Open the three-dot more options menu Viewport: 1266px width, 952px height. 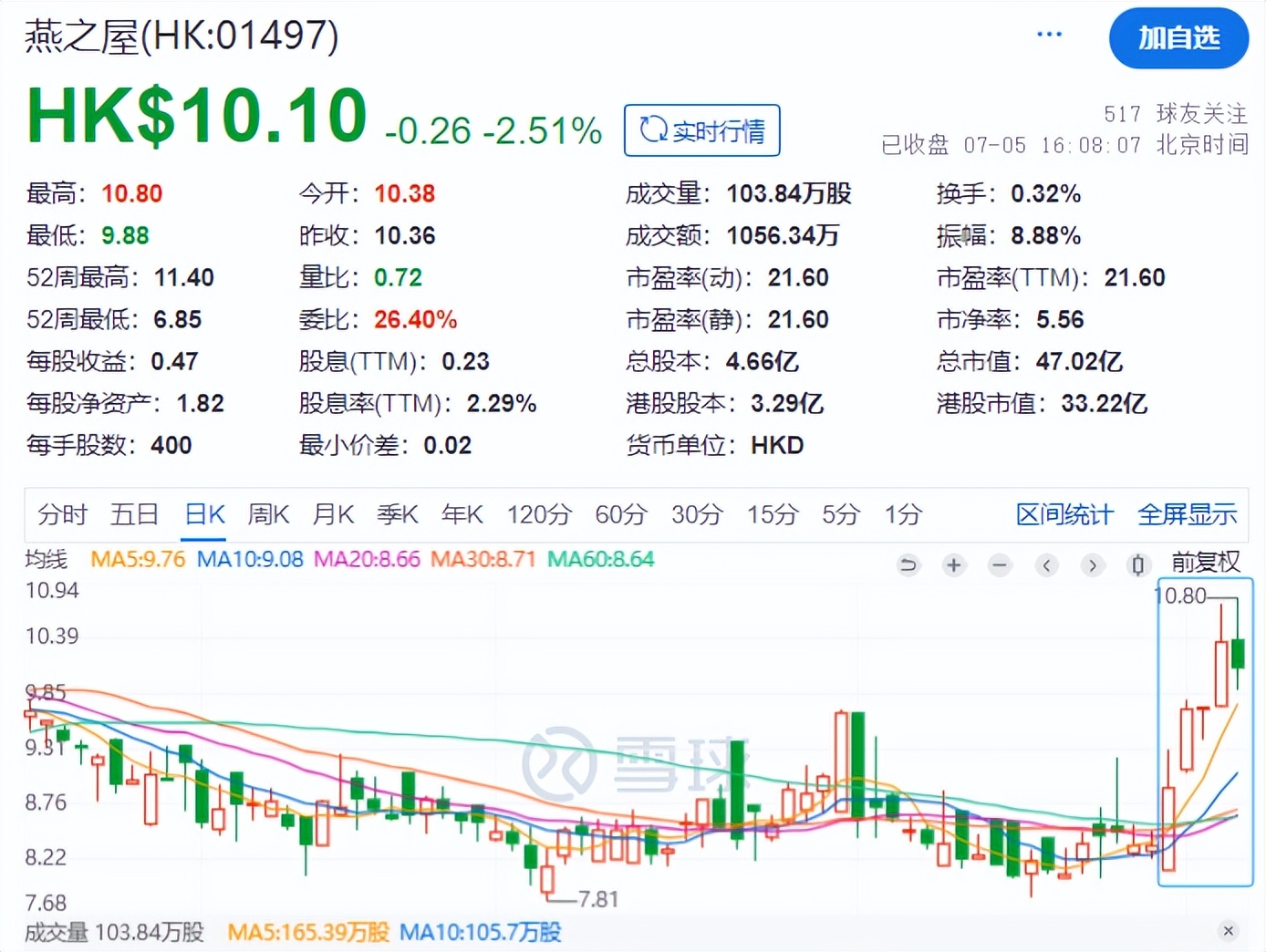tap(1049, 35)
